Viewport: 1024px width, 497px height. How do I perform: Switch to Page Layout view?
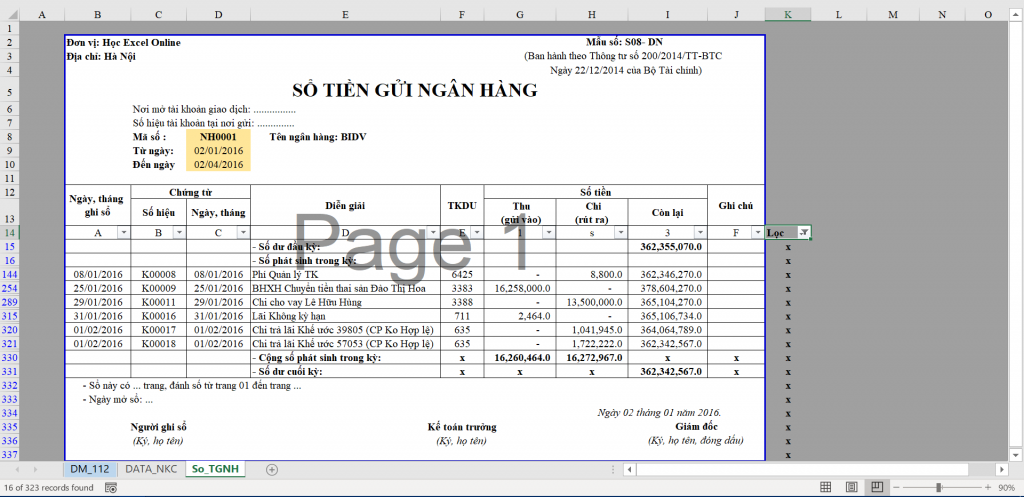tap(851, 487)
